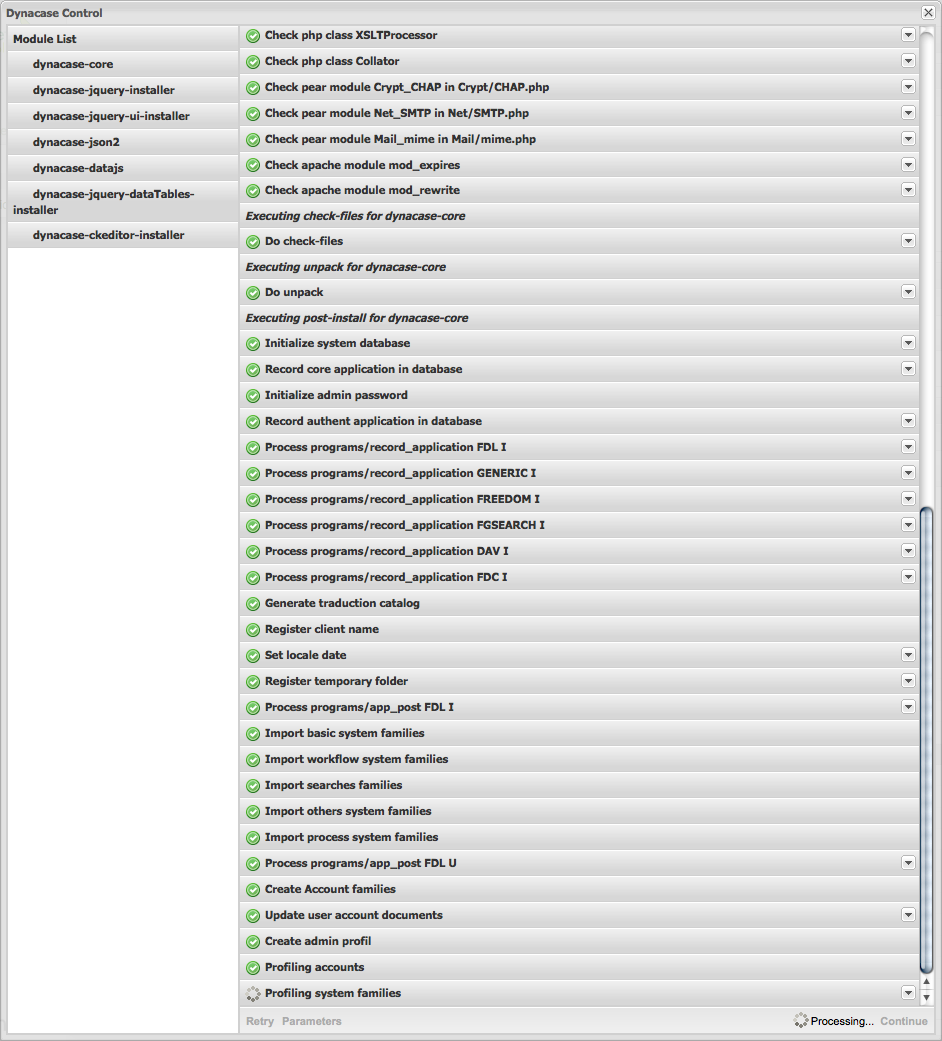
Task: Expand details for Register temporary folder
Action: click(908, 681)
